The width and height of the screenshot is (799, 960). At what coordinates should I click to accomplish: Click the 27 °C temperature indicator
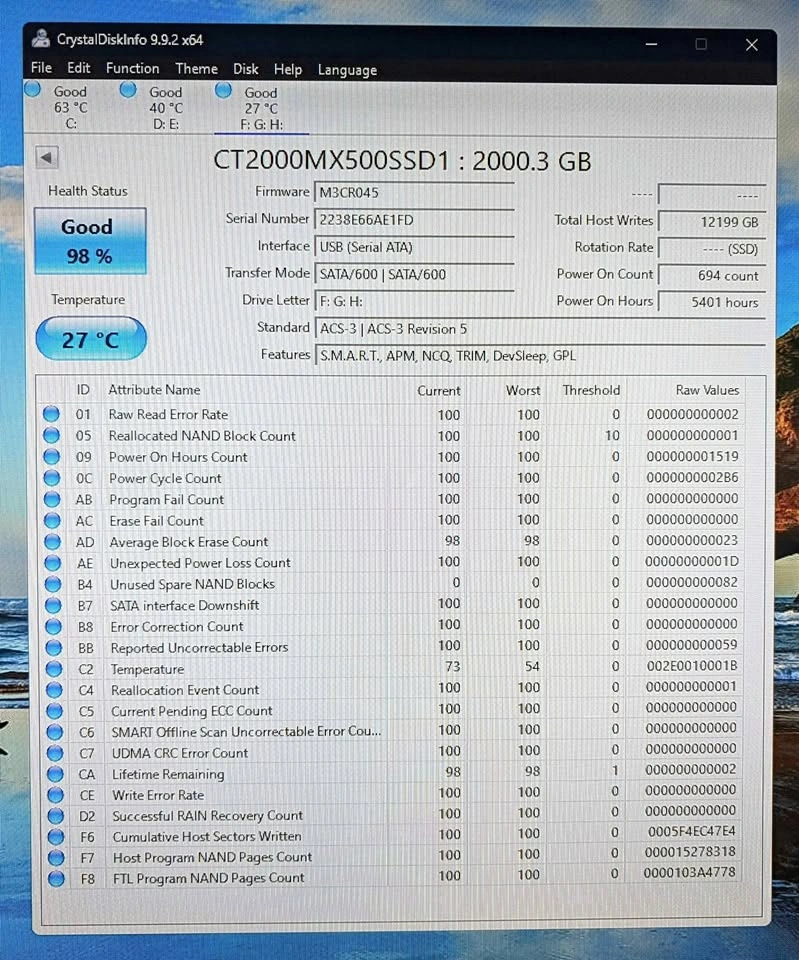pyautogui.click(x=91, y=339)
